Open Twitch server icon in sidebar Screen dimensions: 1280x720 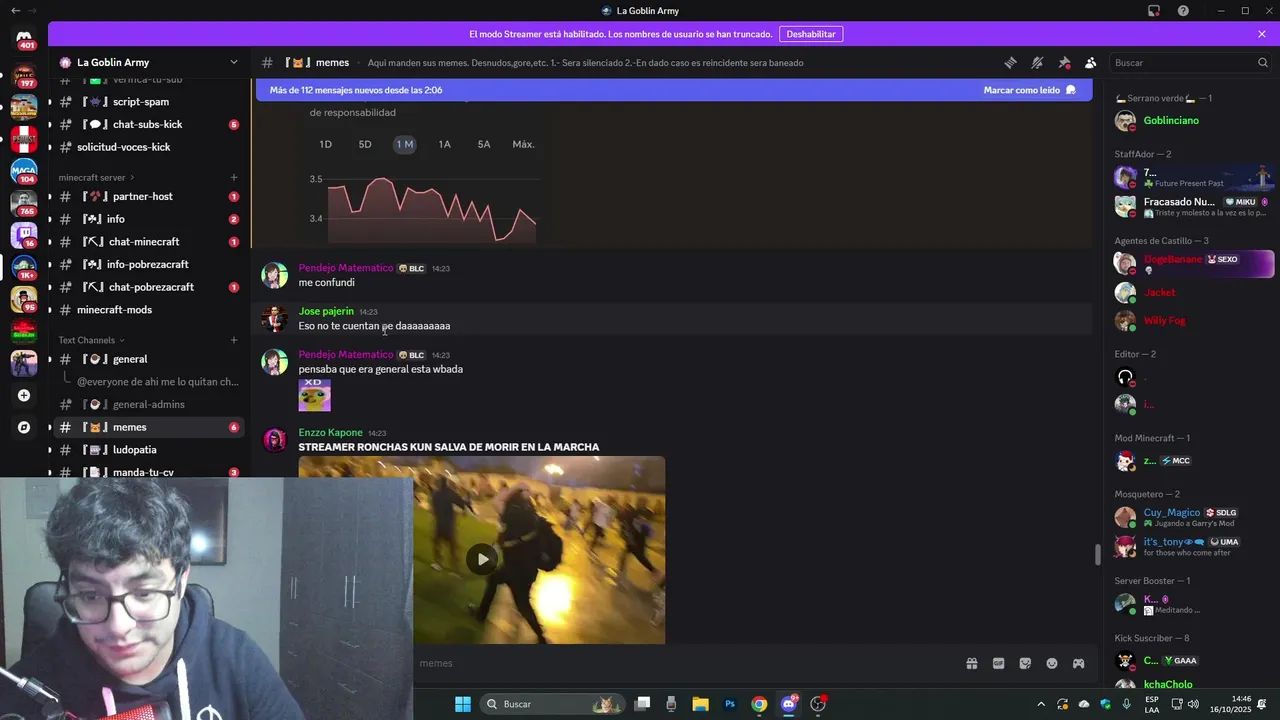[24, 235]
